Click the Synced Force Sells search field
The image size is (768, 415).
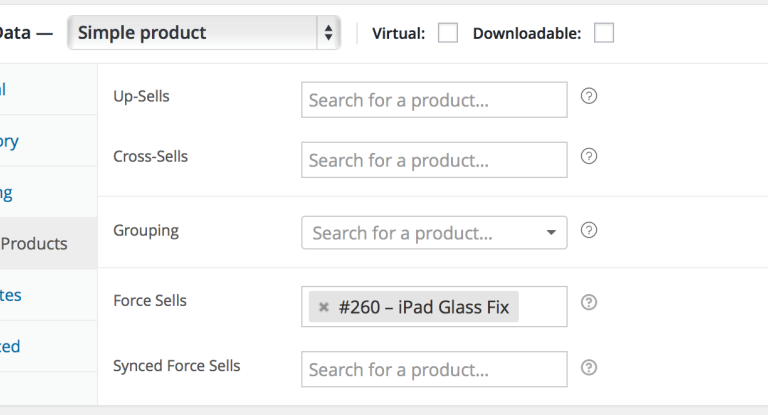click(x=434, y=369)
